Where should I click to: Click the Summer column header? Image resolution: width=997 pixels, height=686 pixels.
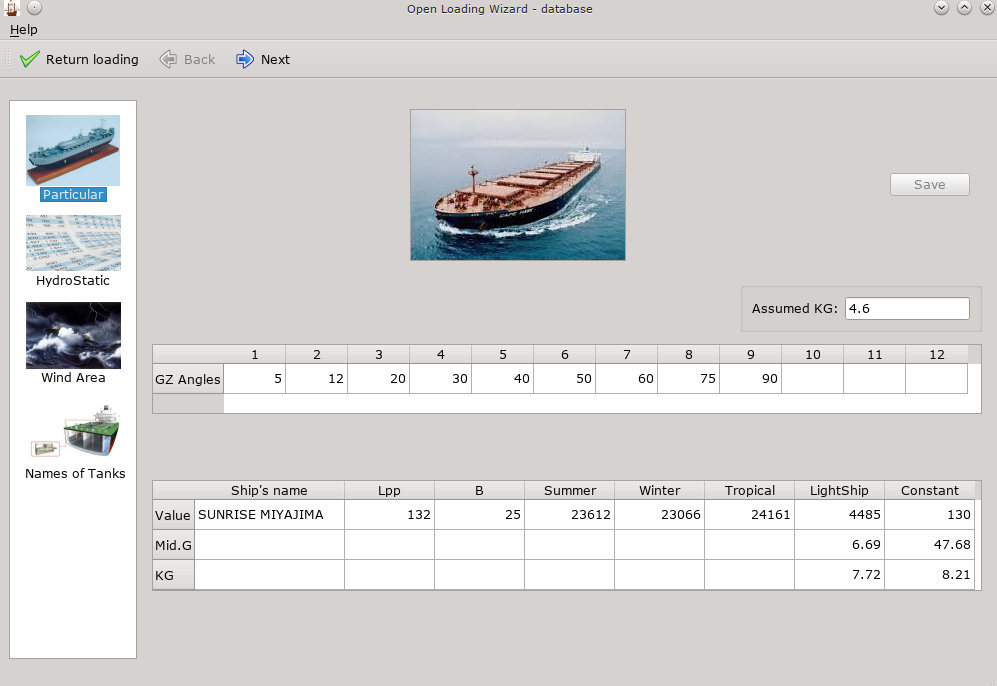tap(569, 490)
